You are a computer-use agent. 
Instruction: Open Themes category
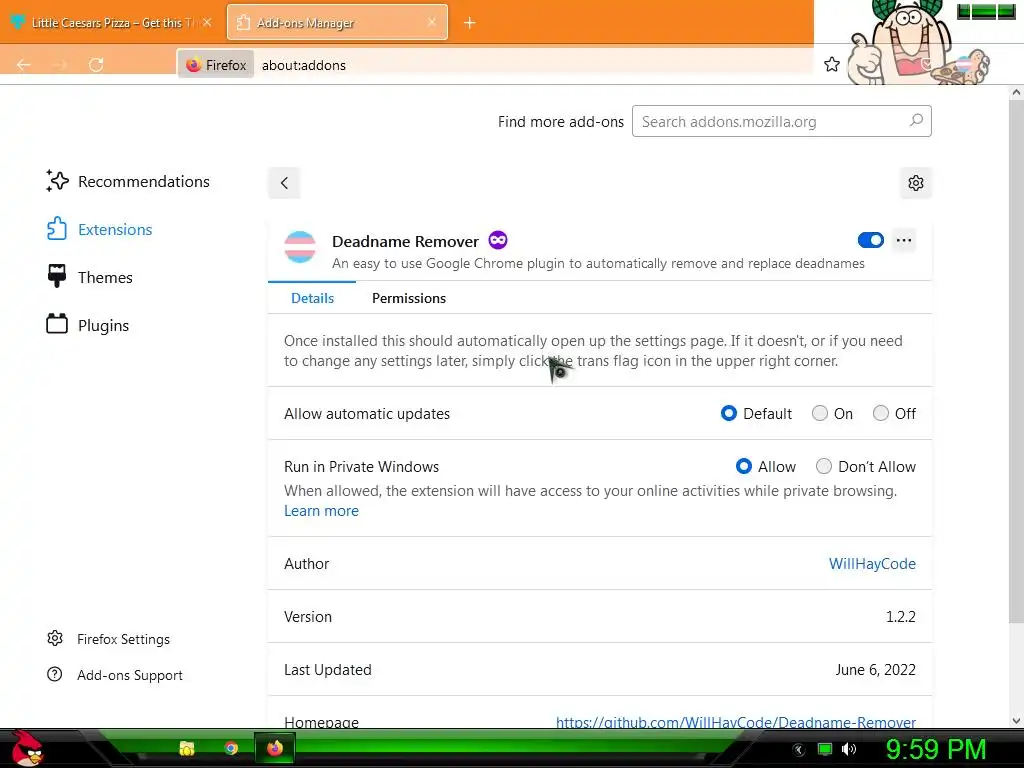[x=89, y=277]
